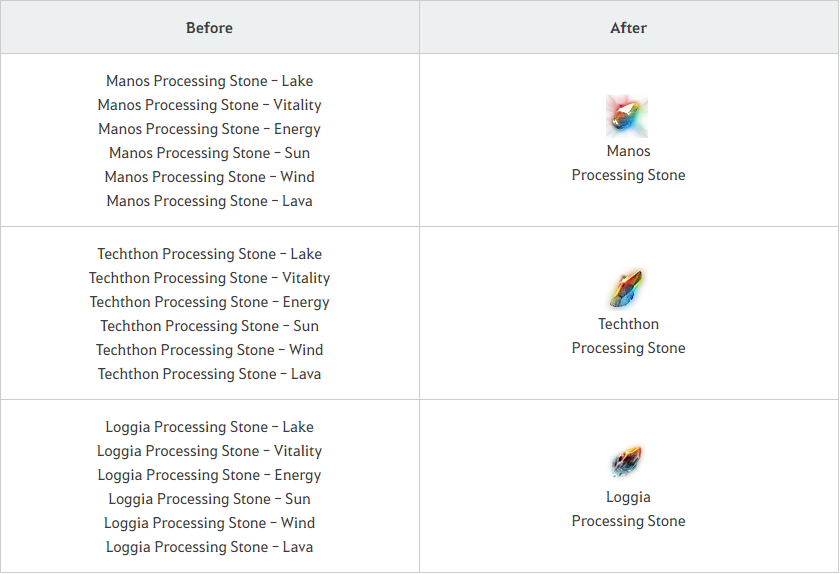Click the Techthon Processing Stone icon

627,289
